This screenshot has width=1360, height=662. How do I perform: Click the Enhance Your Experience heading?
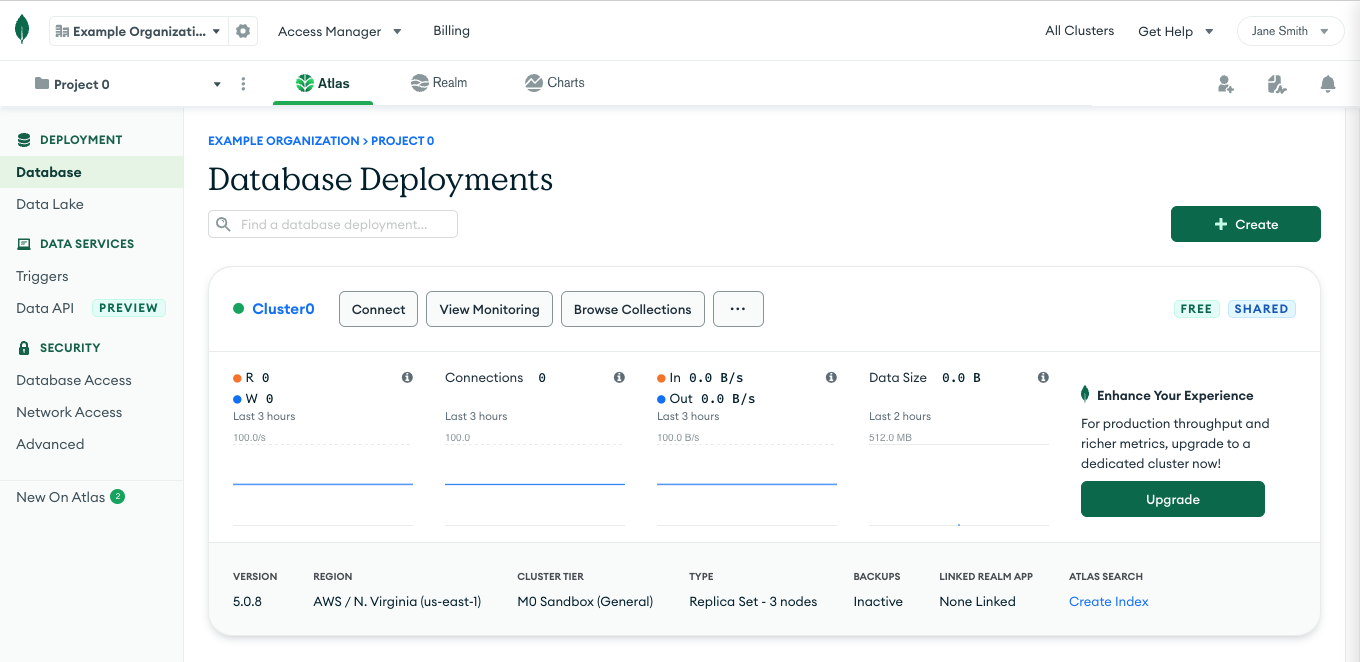(x=1175, y=395)
